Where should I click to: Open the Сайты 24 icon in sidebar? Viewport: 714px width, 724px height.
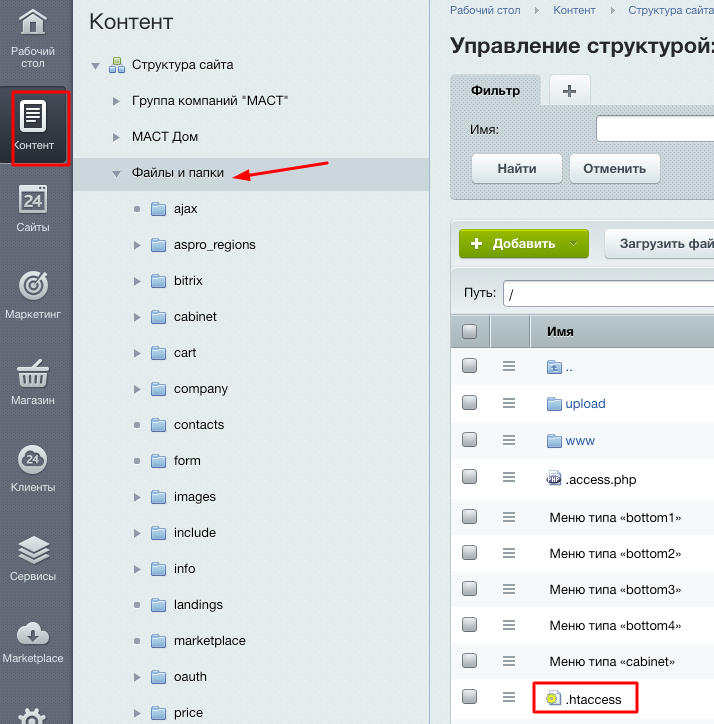click(x=33, y=199)
